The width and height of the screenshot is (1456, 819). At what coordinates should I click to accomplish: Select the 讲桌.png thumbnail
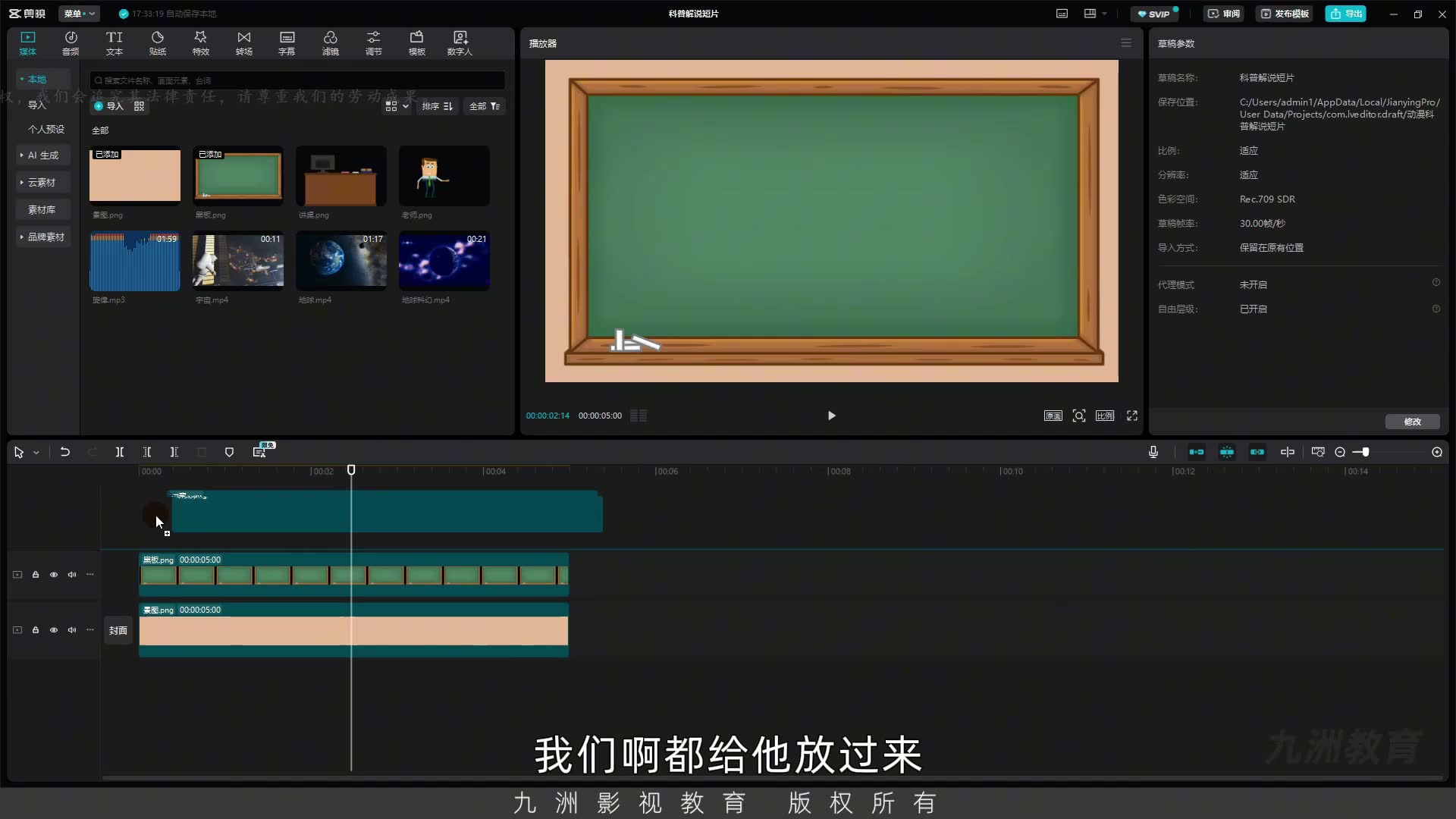(x=341, y=176)
